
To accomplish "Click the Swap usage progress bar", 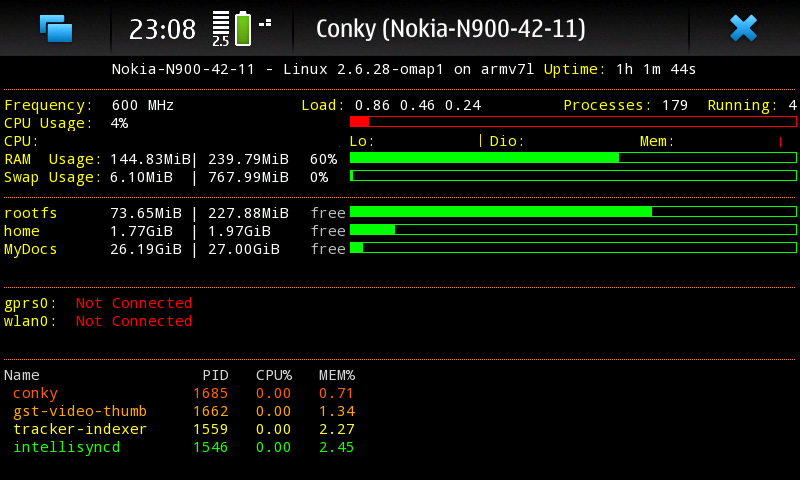I will click(x=573, y=176).
